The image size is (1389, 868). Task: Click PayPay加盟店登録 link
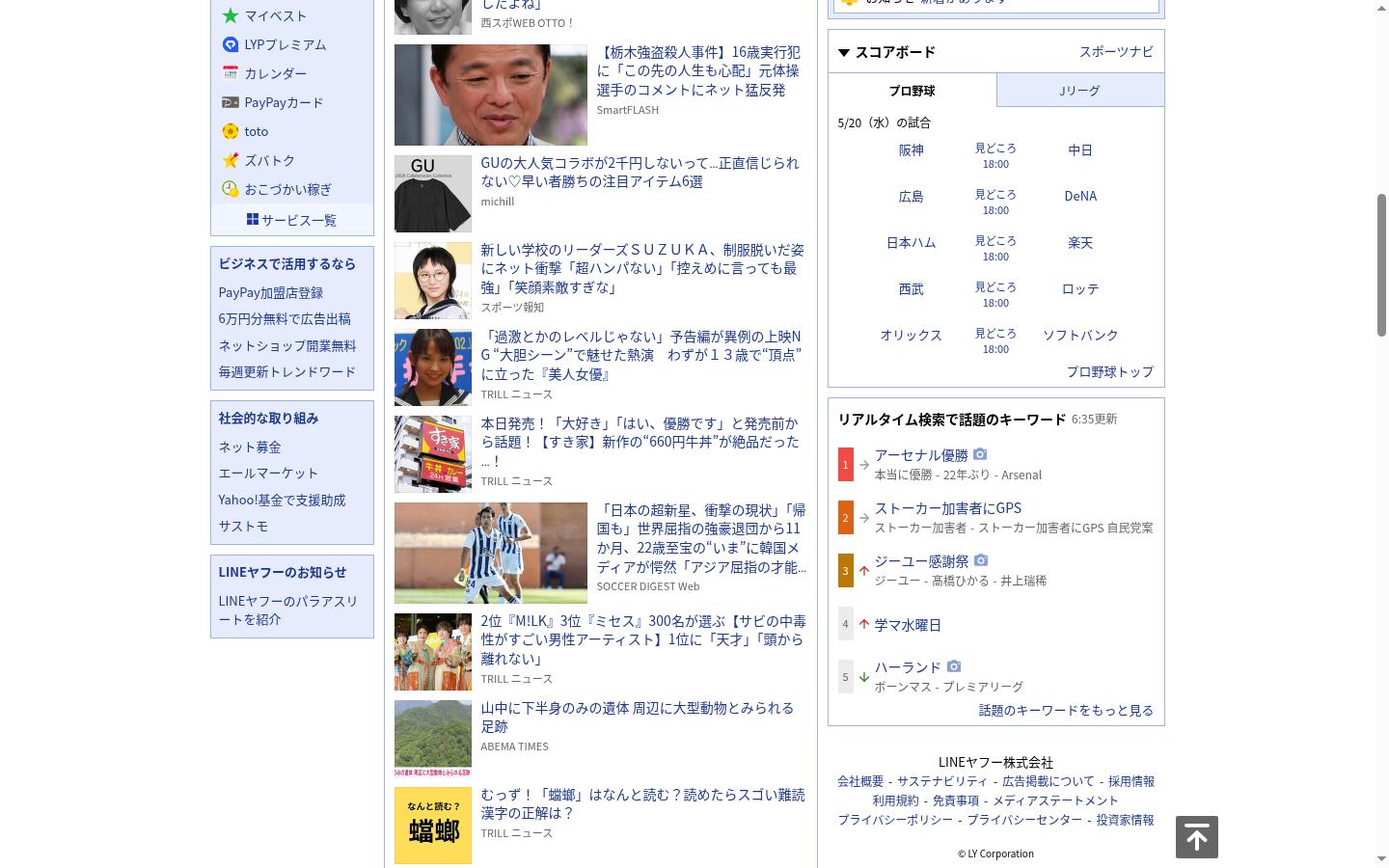[x=271, y=293]
